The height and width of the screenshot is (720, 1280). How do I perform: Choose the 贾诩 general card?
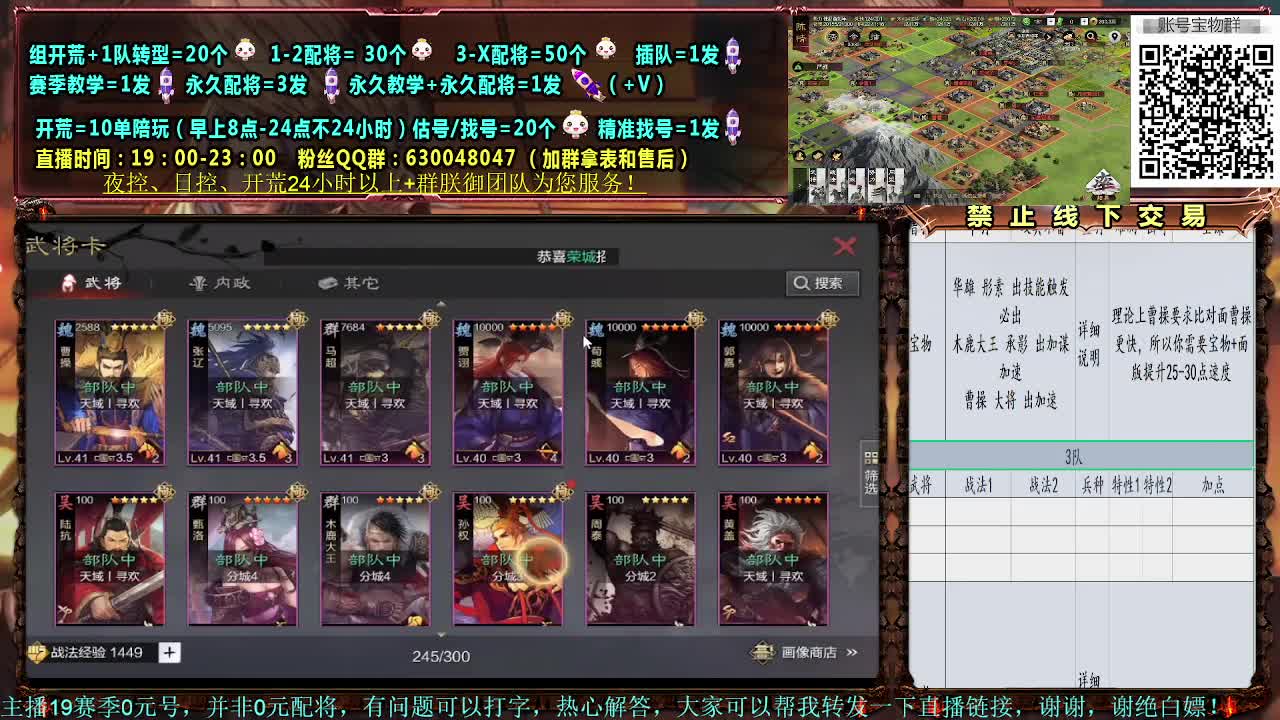(508, 393)
